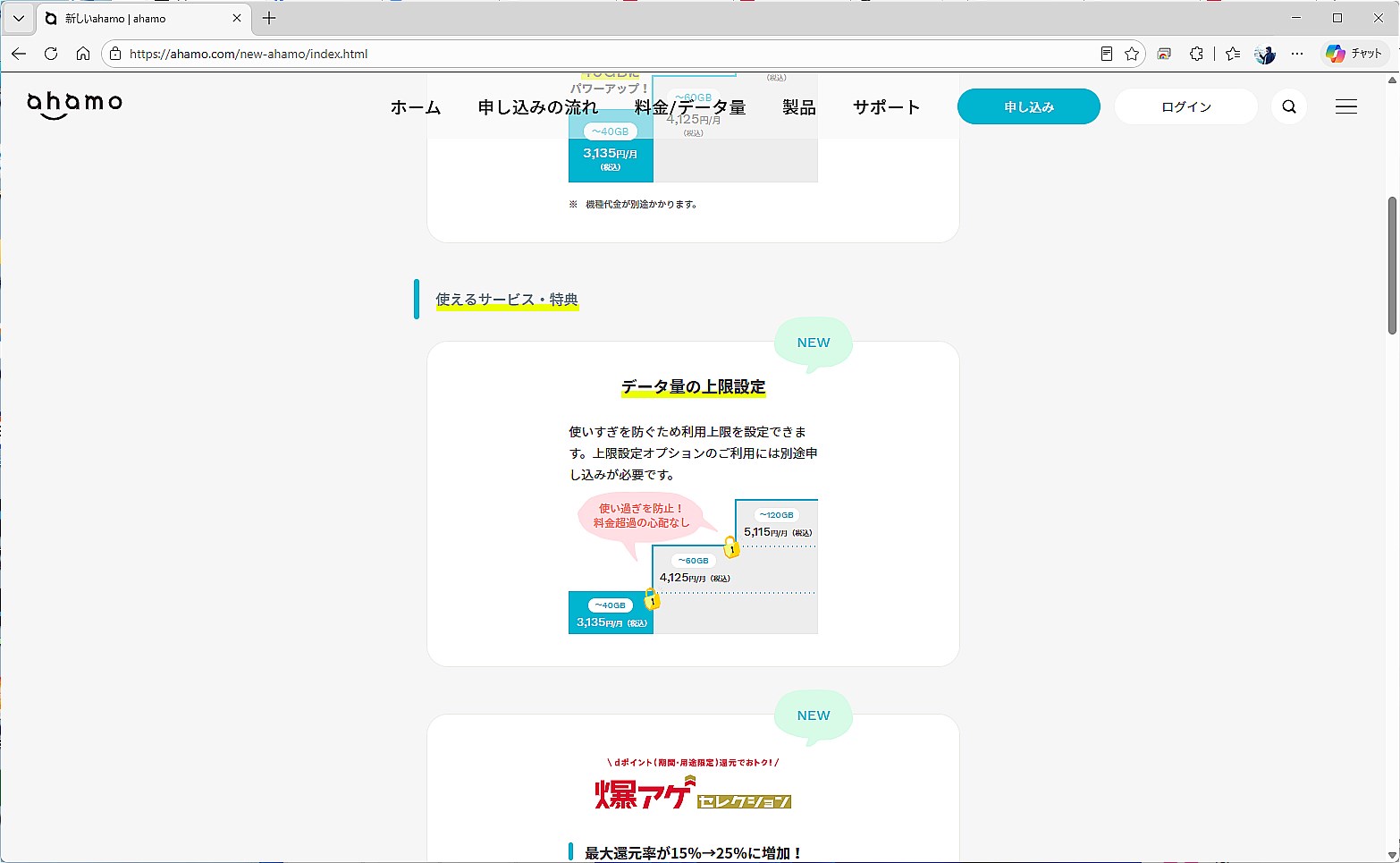Click the ログイン button

coord(1186,106)
